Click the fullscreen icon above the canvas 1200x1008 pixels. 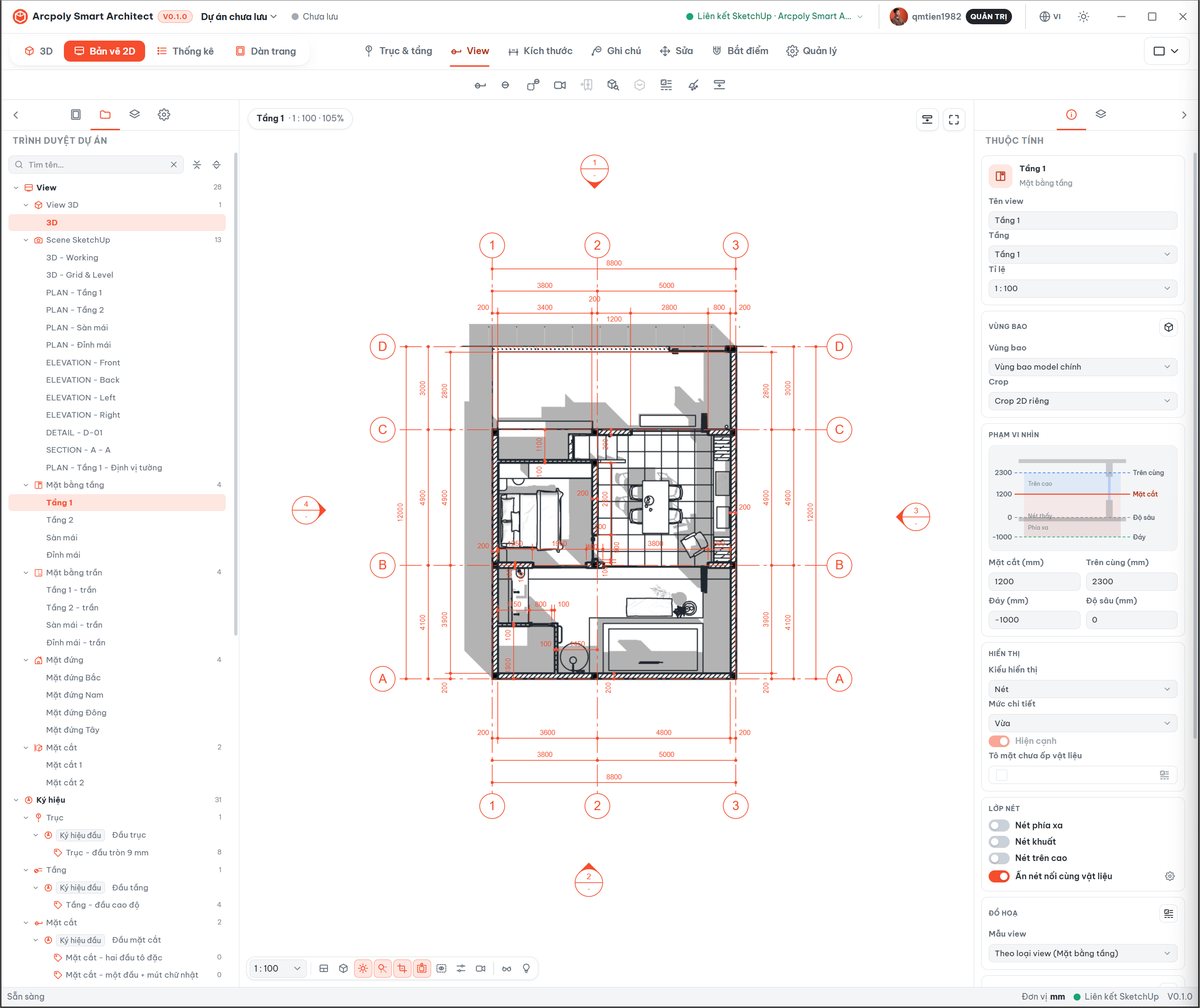point(955,120)
